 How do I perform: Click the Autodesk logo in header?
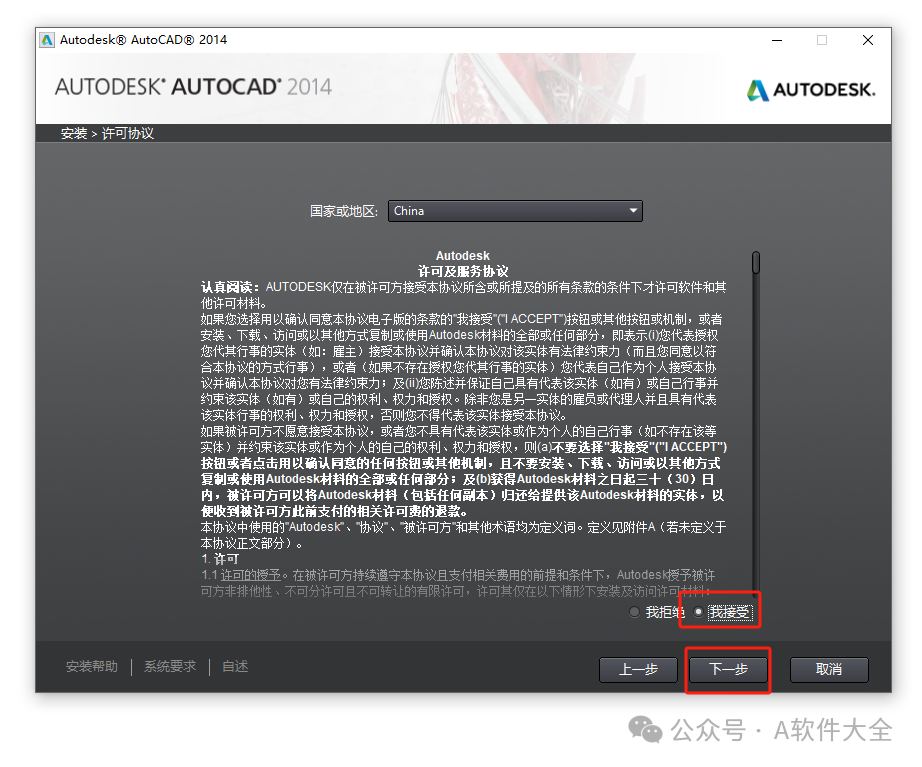tap(811, 90)
